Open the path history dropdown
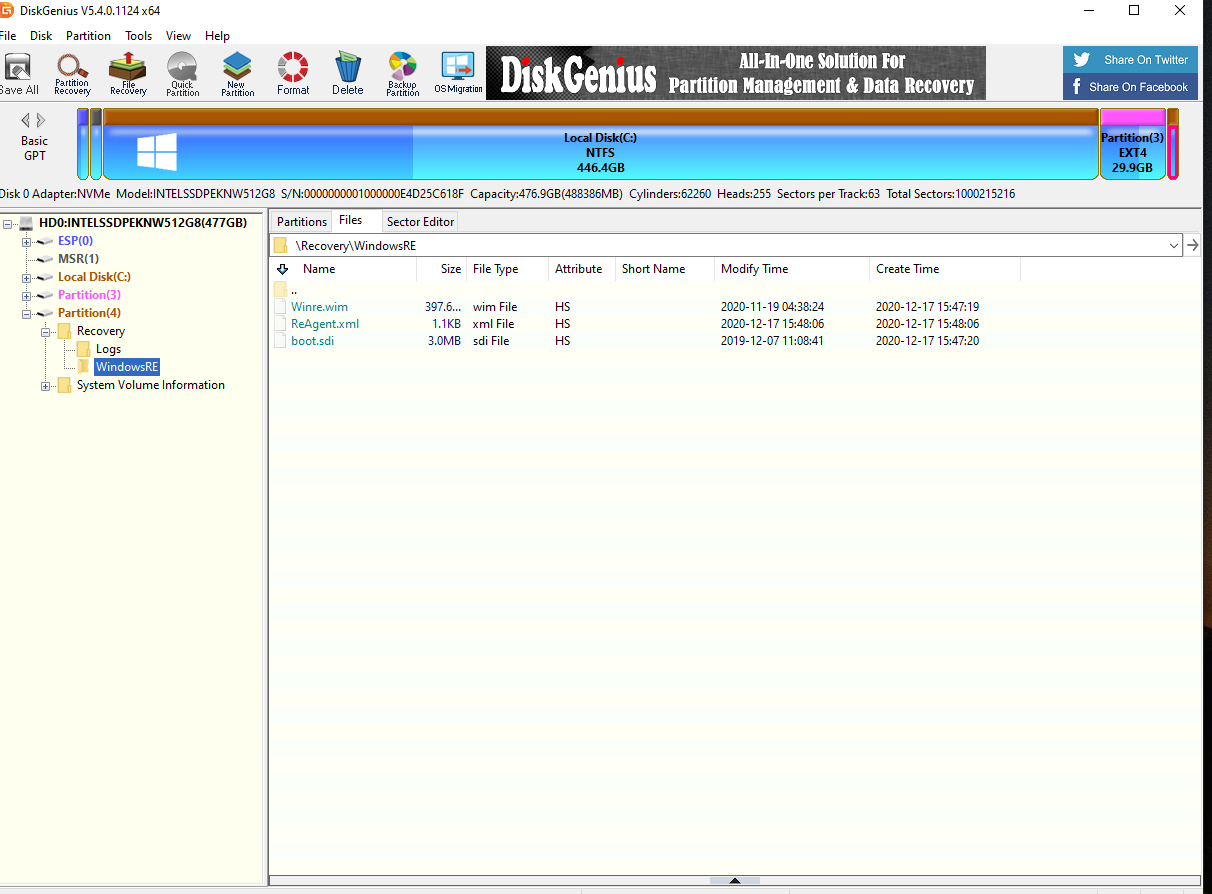This screenshot has height=894, width=1212. [1173, 245]
